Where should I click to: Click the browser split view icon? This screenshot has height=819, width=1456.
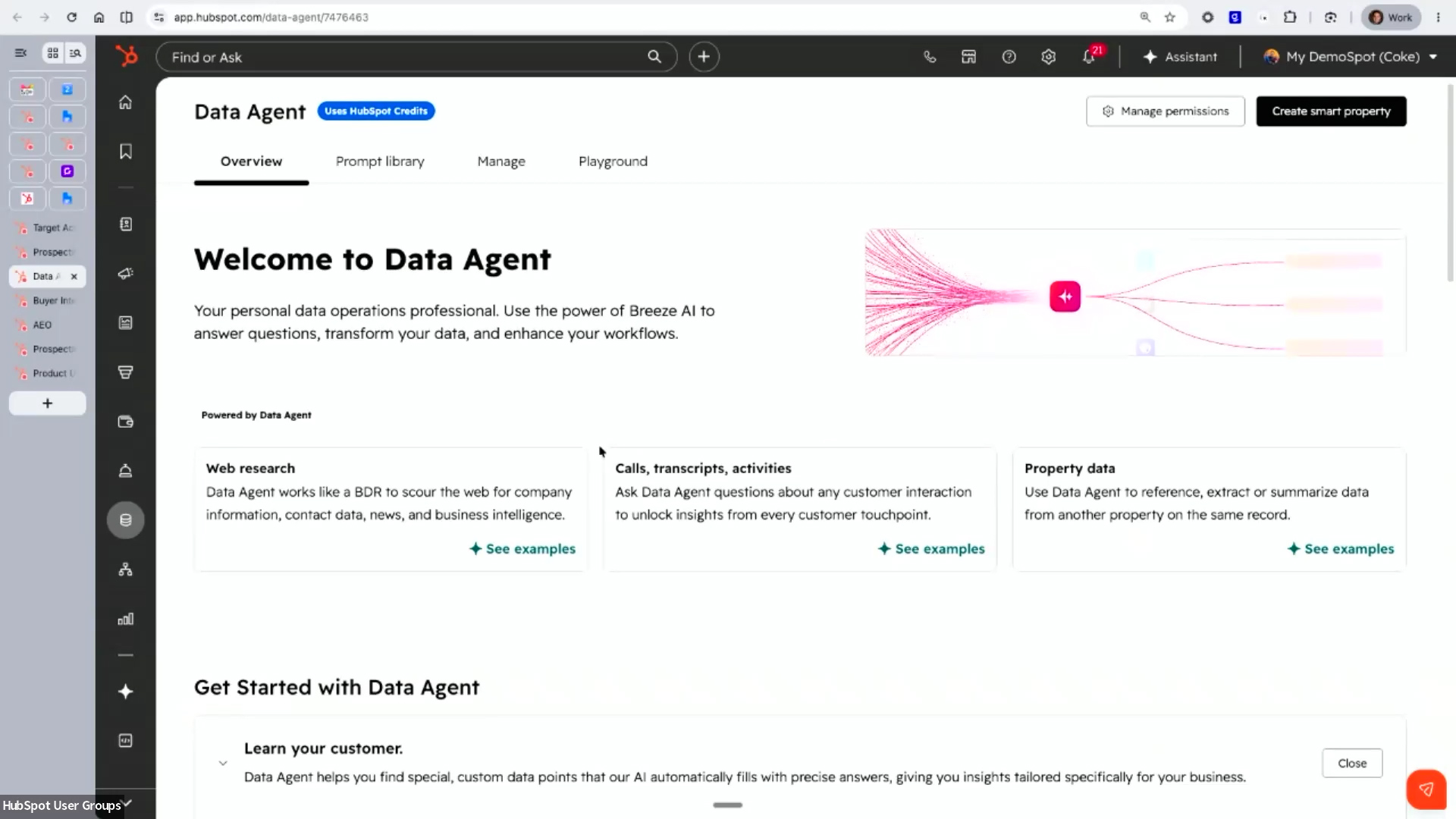click(x=127, y=17)
